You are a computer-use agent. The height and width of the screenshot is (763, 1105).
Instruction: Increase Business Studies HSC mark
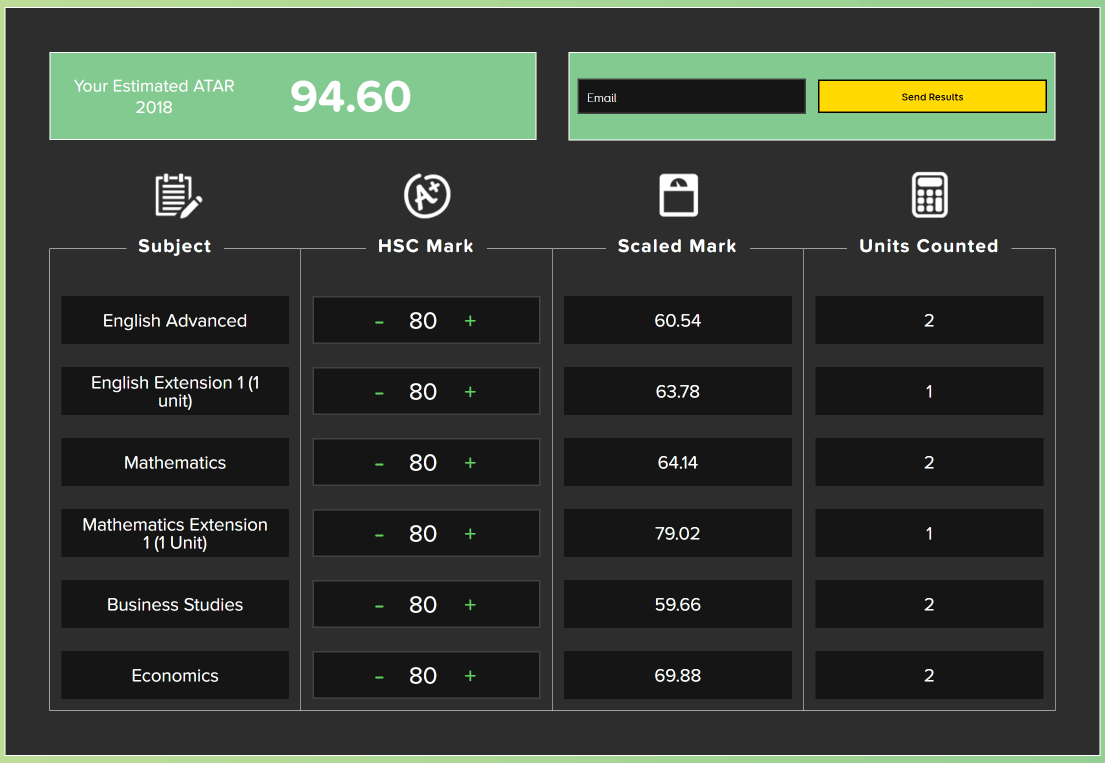point(470,605)
